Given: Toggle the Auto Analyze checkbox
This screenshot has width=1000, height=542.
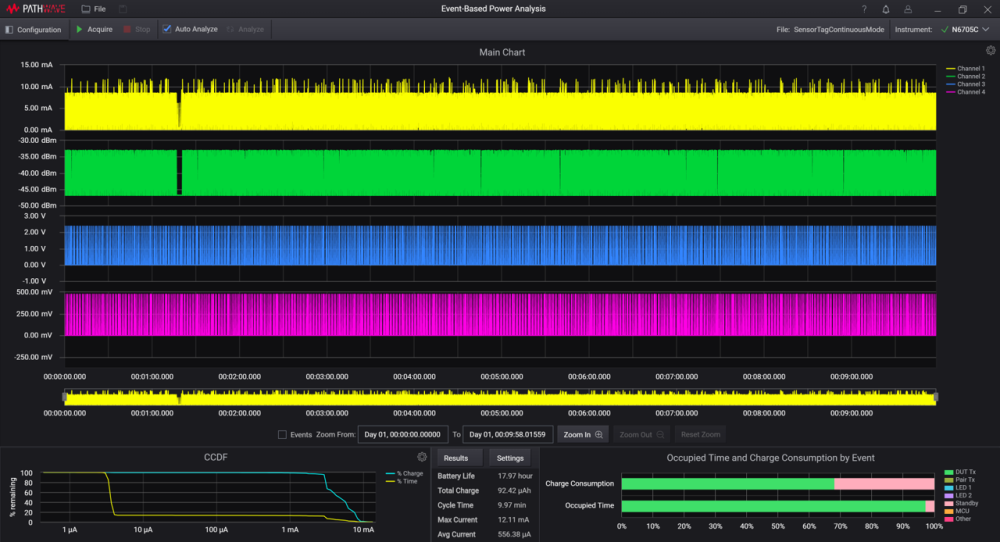Looking at the screenshot, I should [167, 29].
